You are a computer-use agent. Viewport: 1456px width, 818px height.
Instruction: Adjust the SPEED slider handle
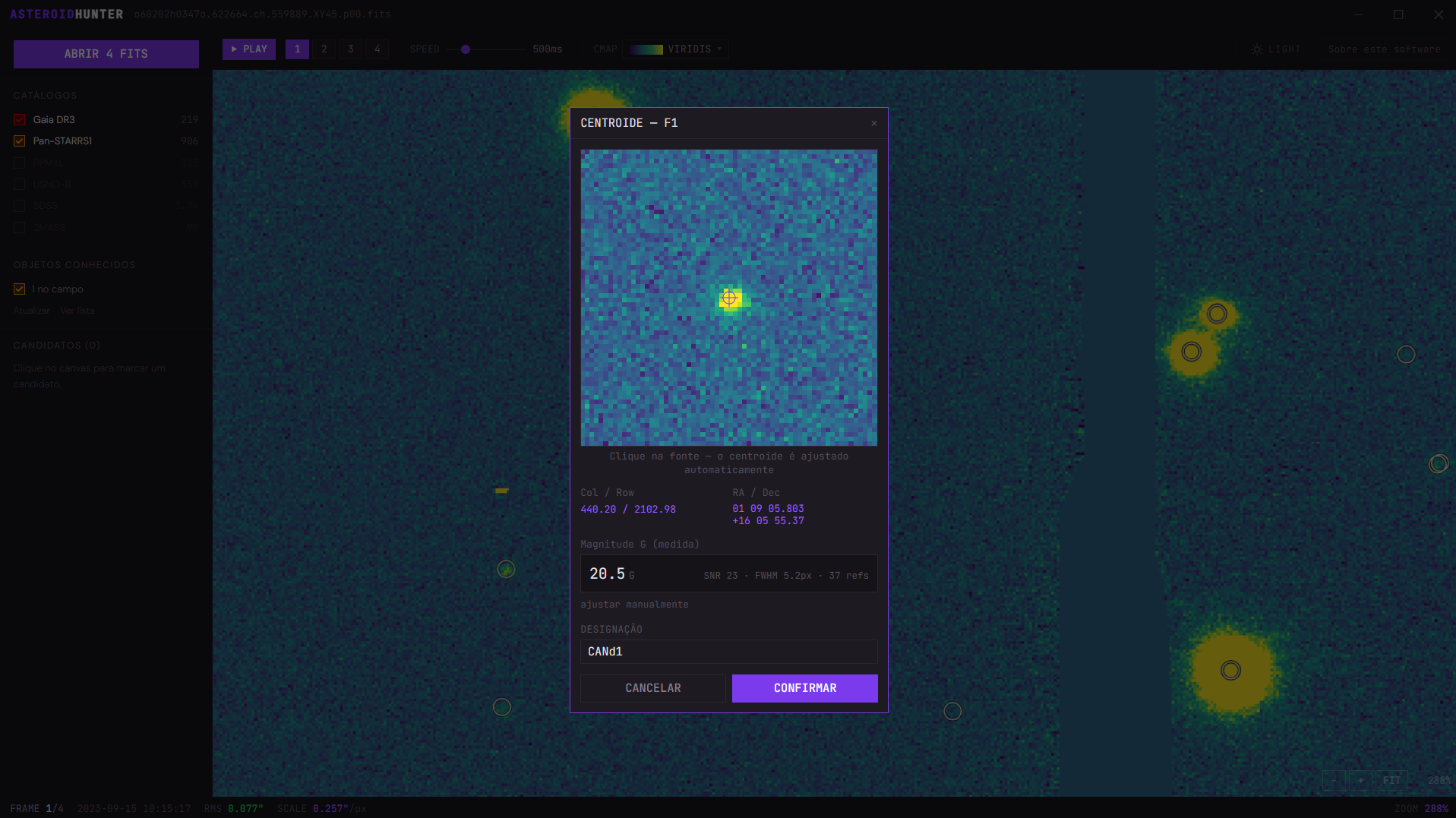click(466, 49)
